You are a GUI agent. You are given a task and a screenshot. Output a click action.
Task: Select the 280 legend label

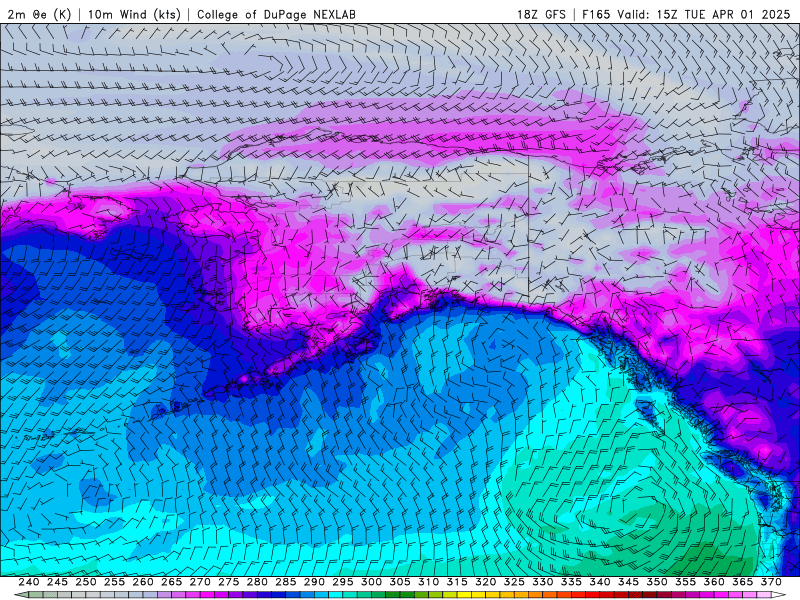point(257,582)
